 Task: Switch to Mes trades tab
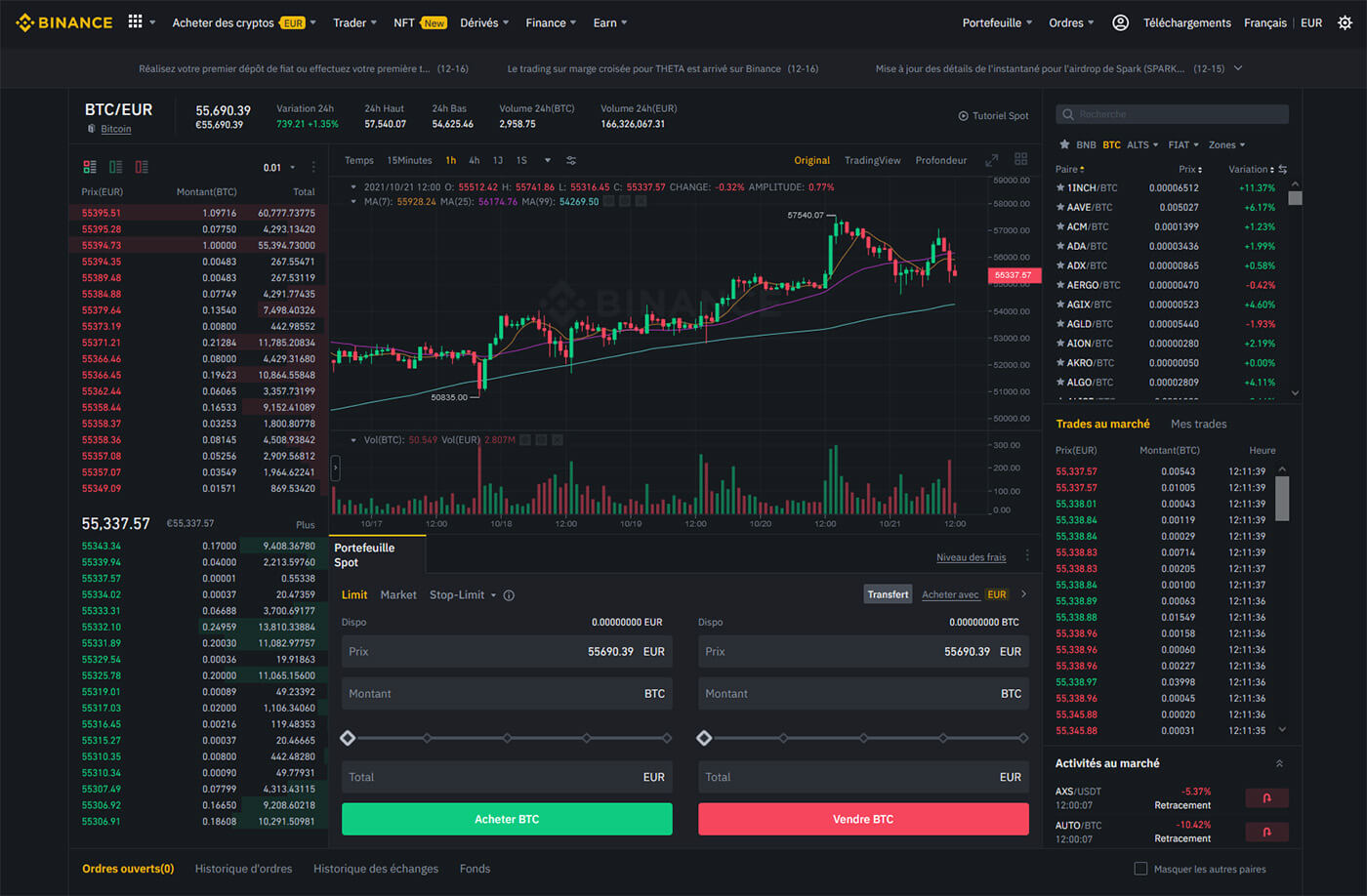coord(1198,424)
